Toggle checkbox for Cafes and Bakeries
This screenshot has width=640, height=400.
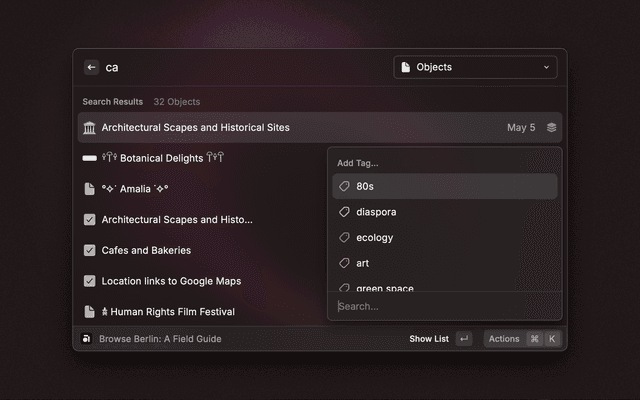click(90, 250)
